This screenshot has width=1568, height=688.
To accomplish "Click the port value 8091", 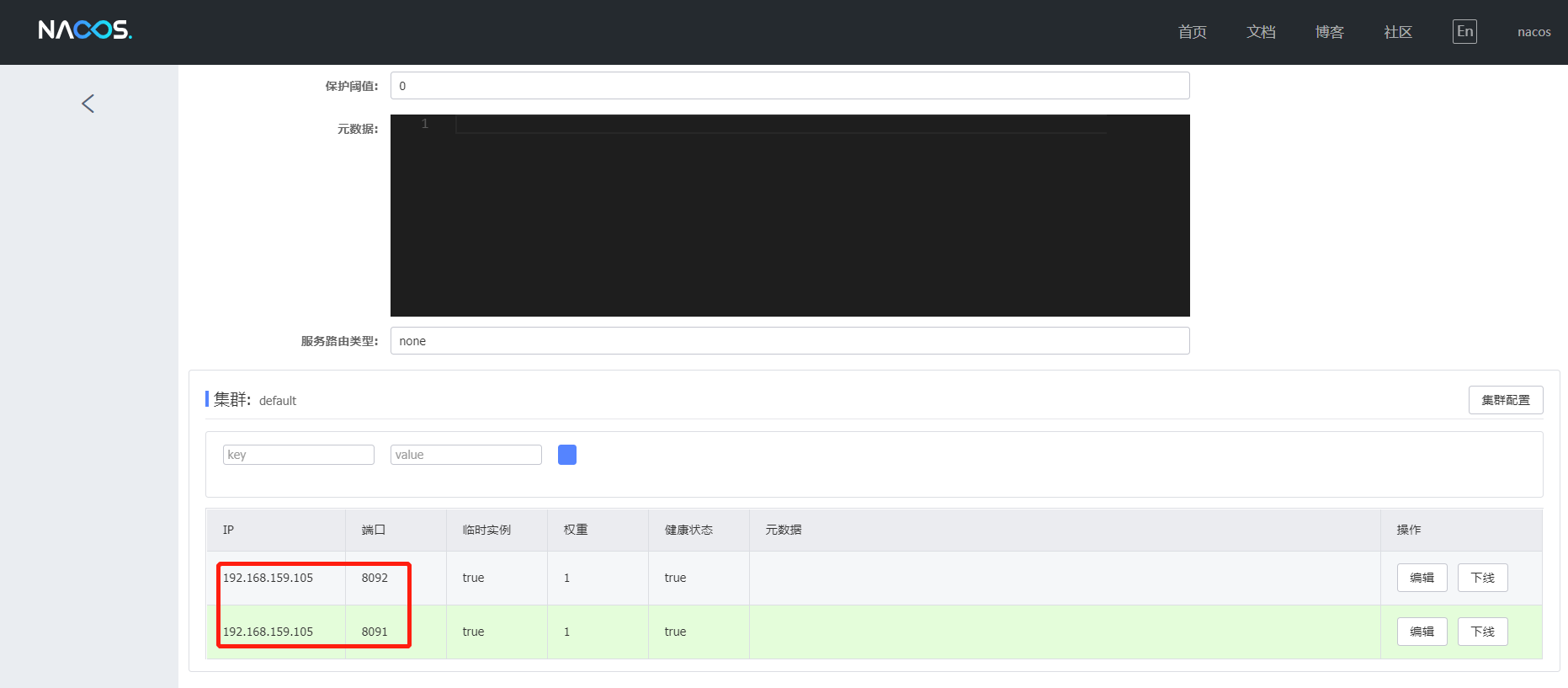I will pos(375,632).
